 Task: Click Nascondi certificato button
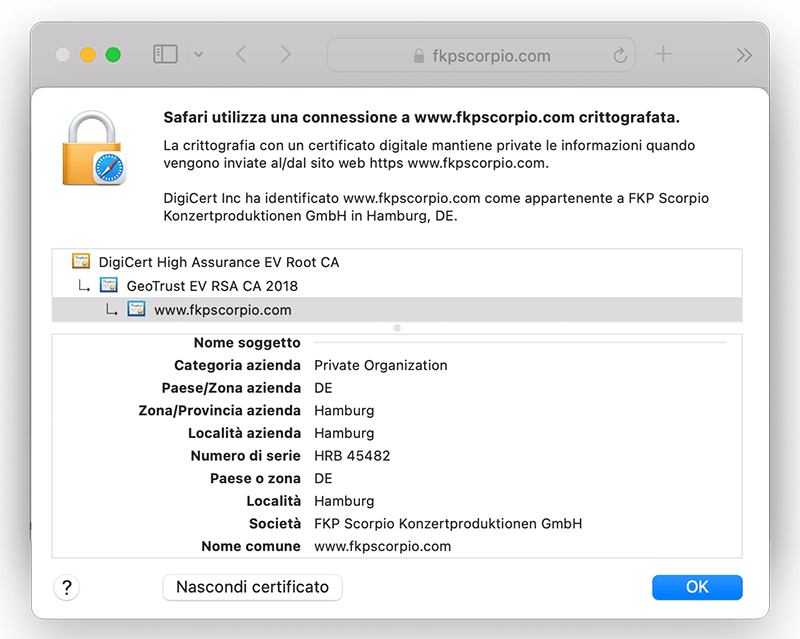(253, 587)
